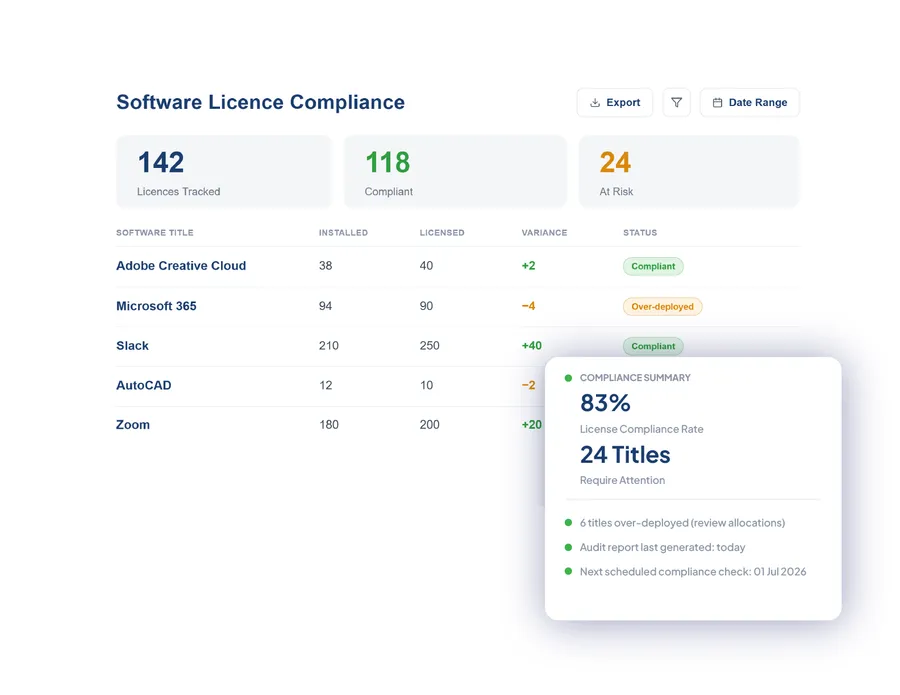Viewport: 900px width, 695px height.
Task: Click installed count 12
Action: pos(325,385)
